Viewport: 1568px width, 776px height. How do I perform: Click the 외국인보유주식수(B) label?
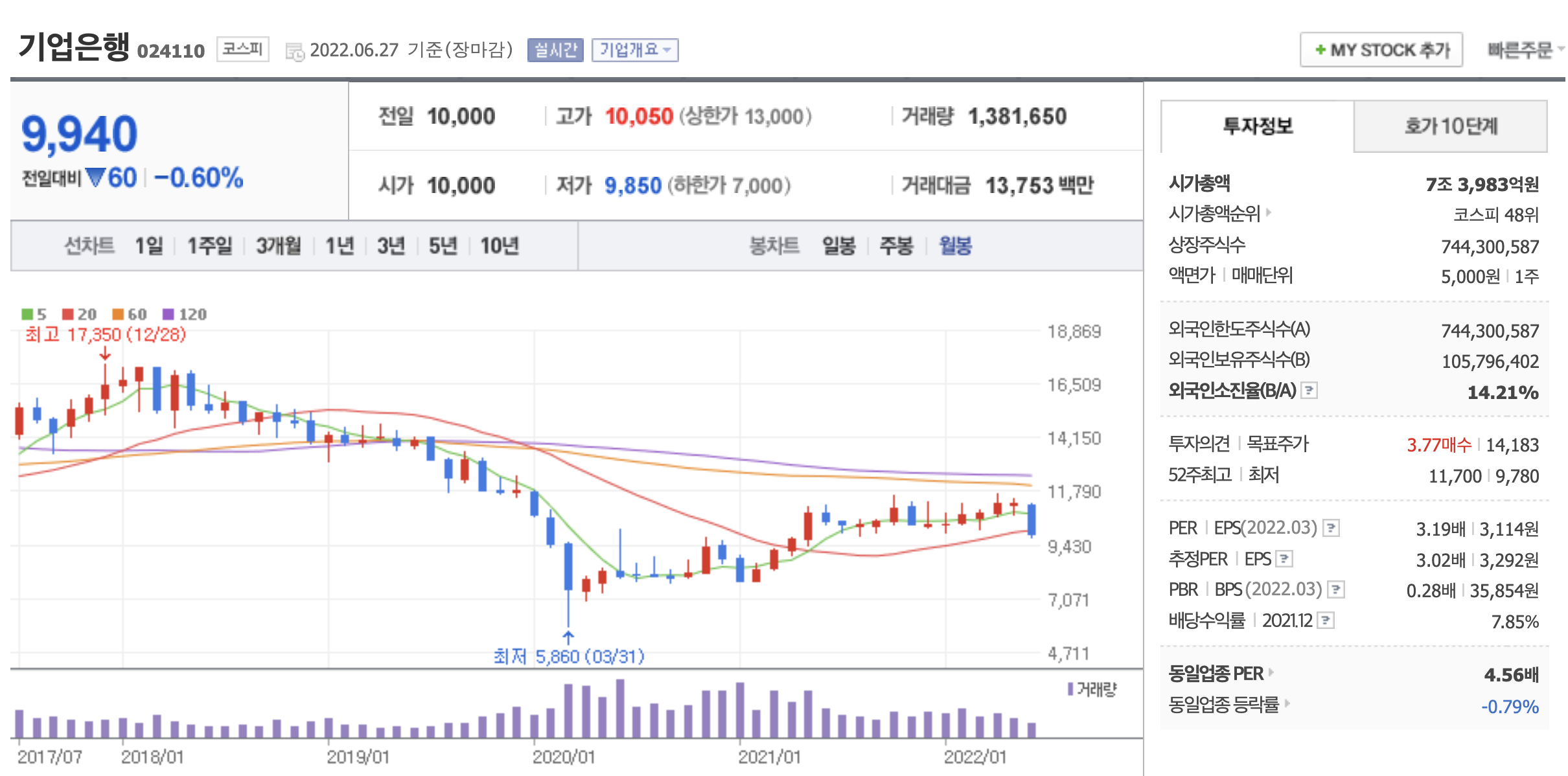[1239, 359]
